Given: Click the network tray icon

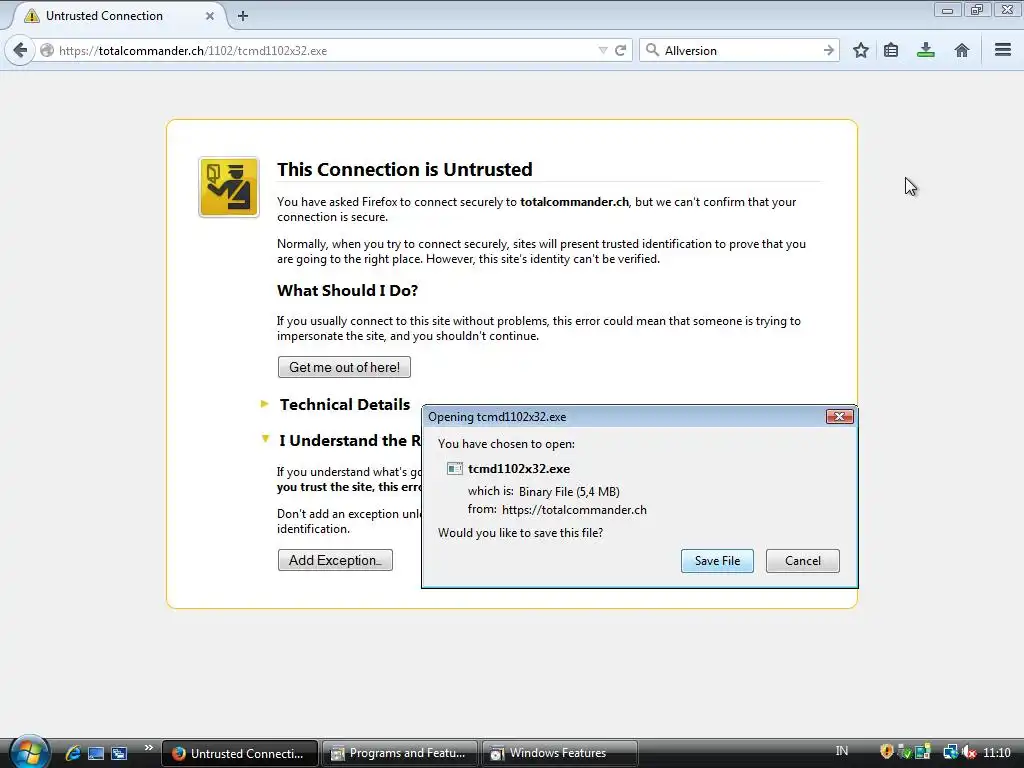Looking at the screenshot, I should point(950,752).
